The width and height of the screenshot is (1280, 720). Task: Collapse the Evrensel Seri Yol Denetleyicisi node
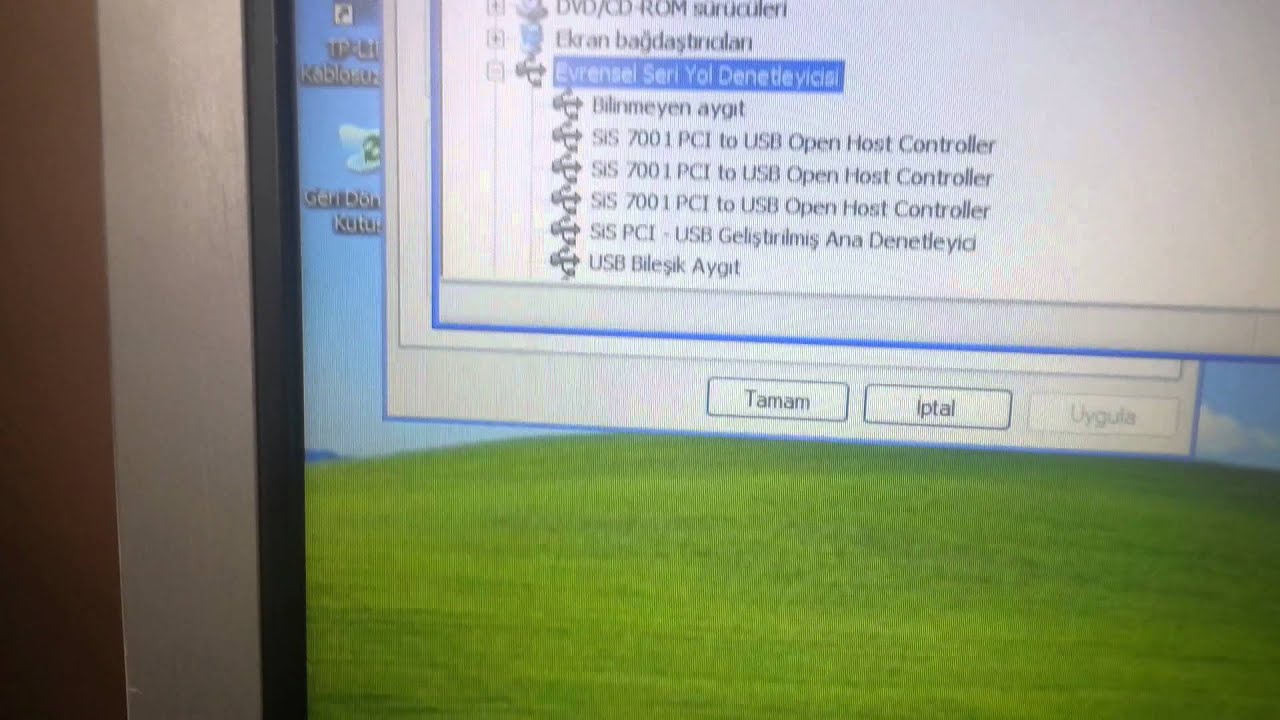[x=493, y=71]
